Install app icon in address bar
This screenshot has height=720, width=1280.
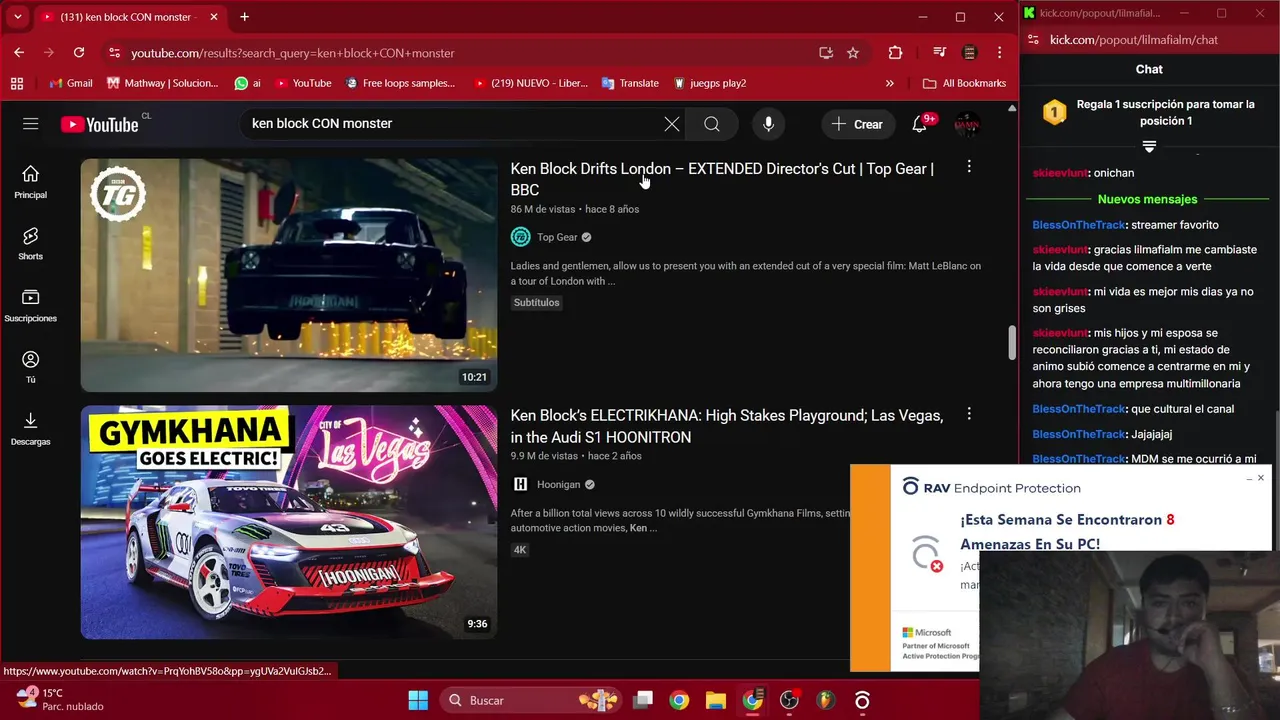[x=826, y=53]
